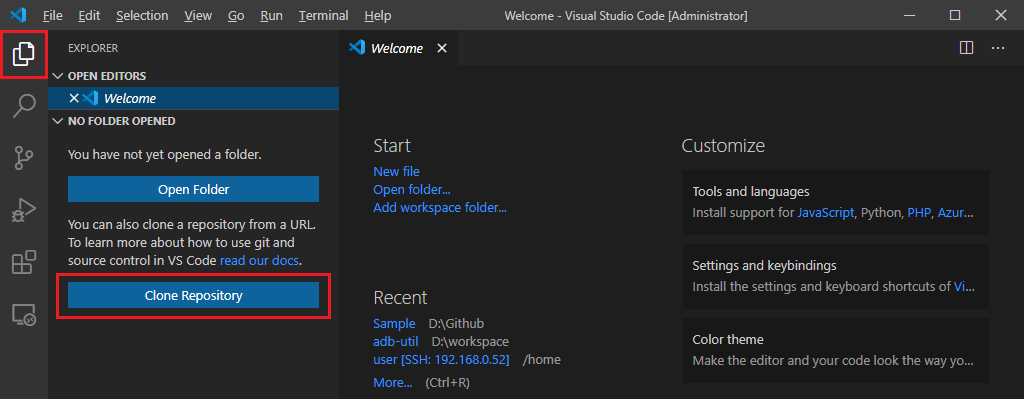Click the Clone Repository button
The height and width of the screenshot is (399, 1024).
click(x=193, y=295)
